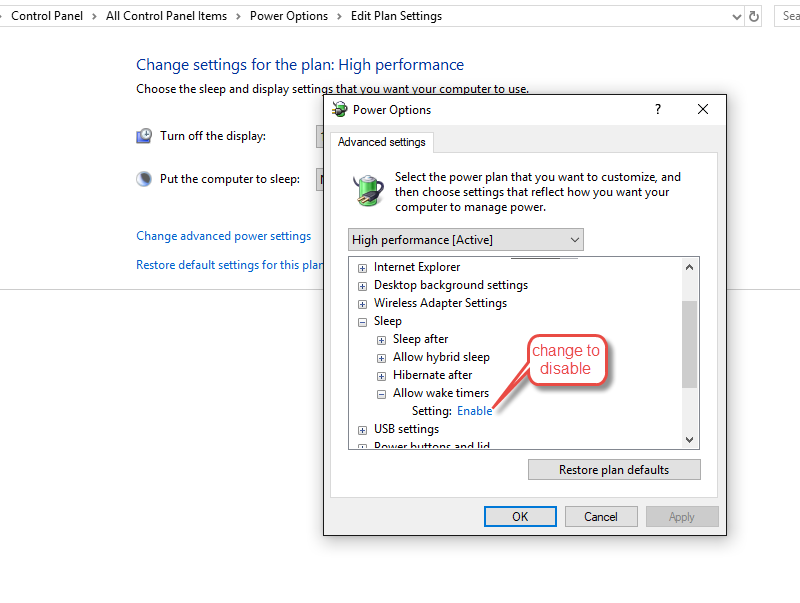Click the help question mark in Power Options dialog

pos(658,109)
